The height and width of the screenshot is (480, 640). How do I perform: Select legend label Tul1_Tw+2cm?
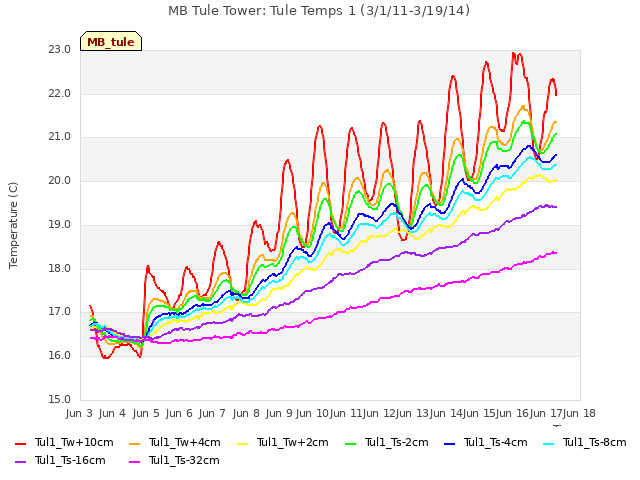pos(293,442)
